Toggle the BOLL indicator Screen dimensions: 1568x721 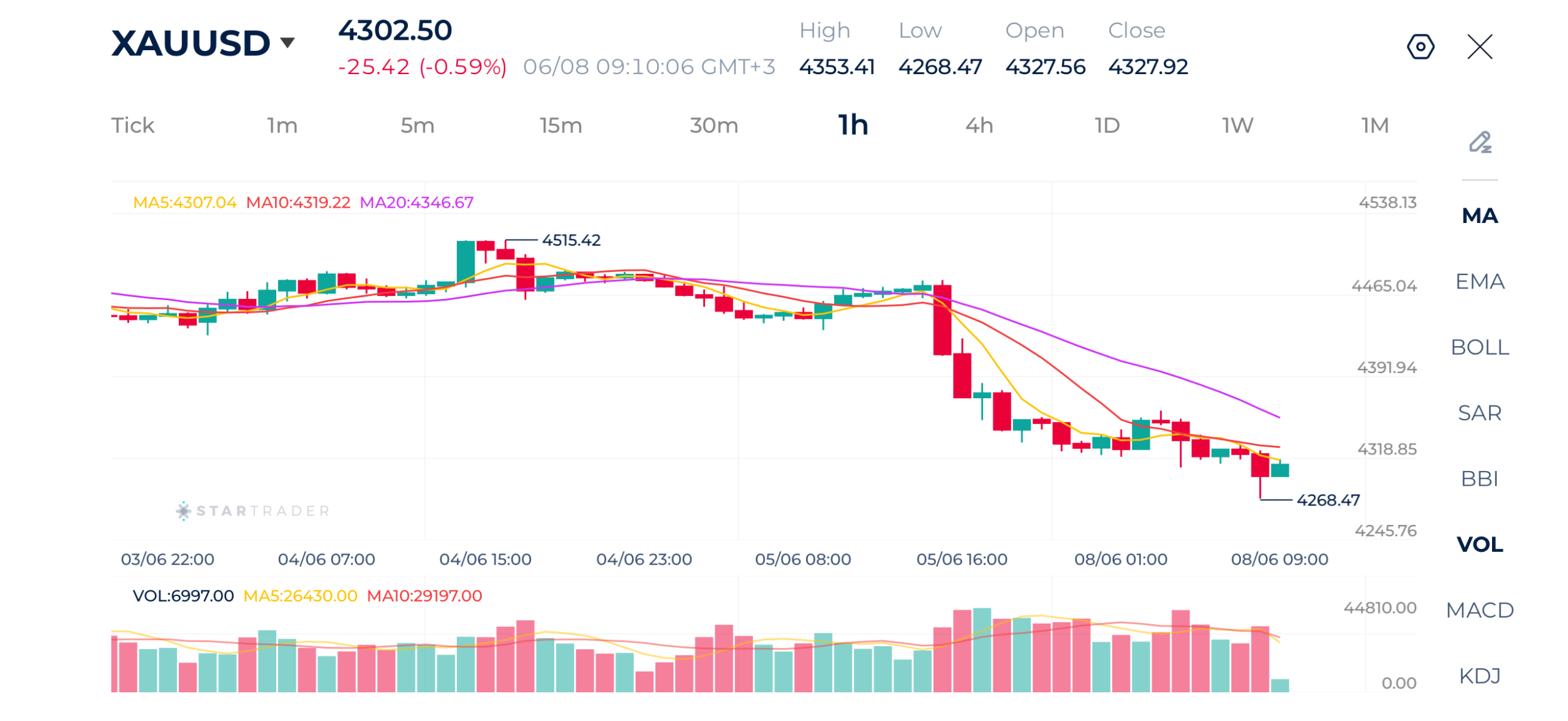point(1479,346)
